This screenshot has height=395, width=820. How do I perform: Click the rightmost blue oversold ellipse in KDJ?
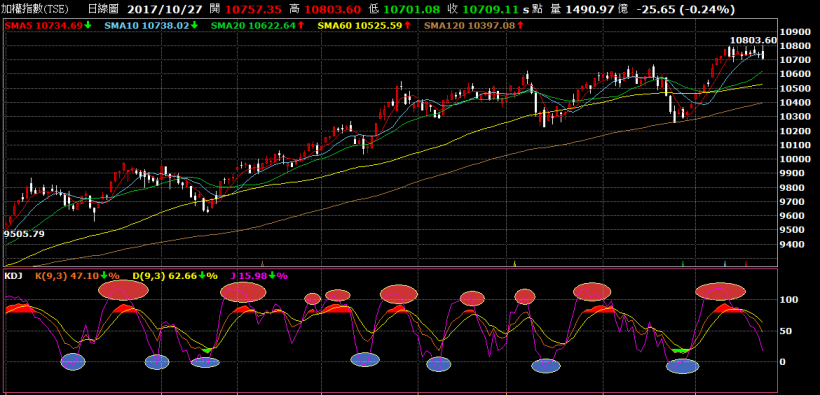coord(683,366)
